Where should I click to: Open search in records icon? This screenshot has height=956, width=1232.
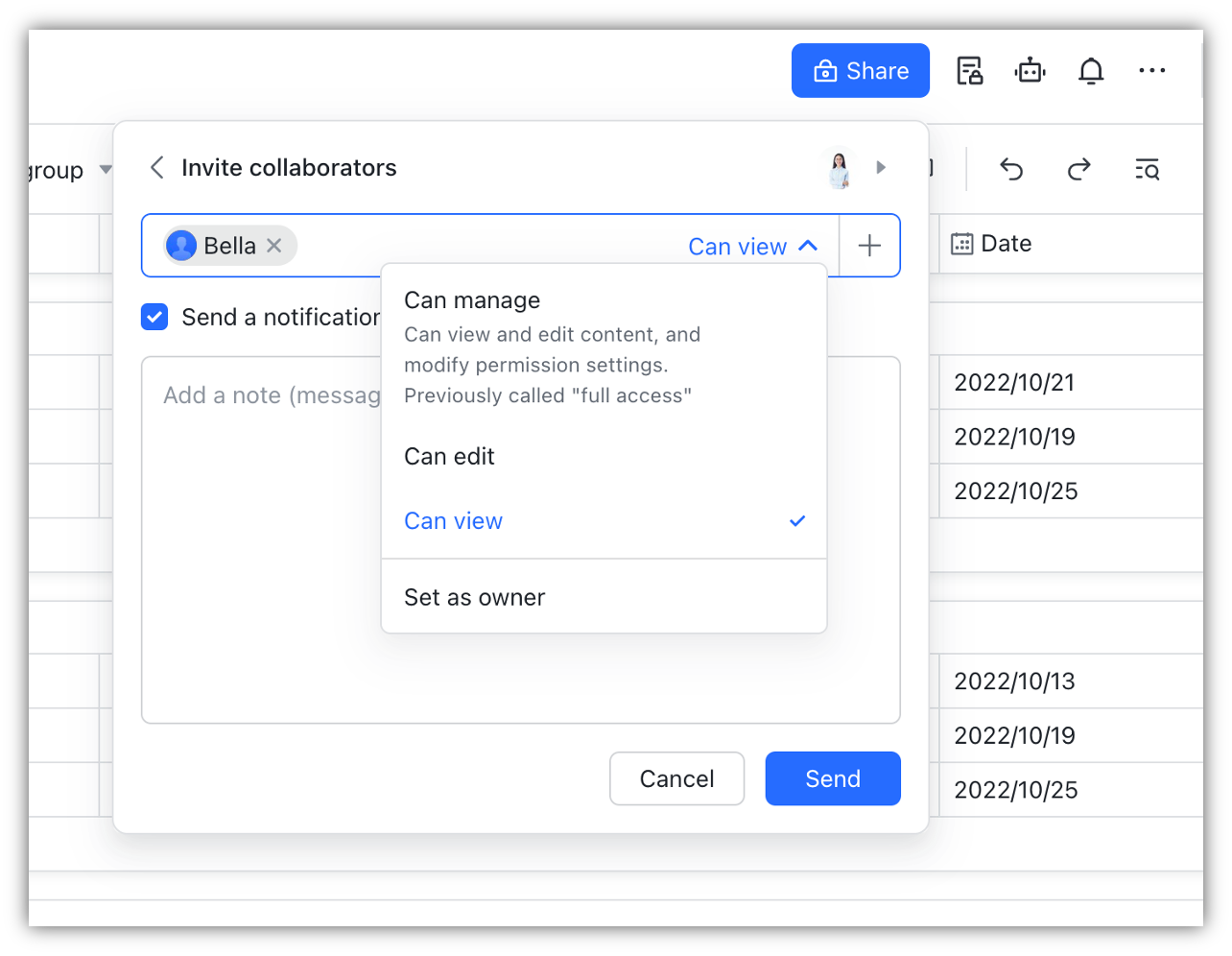coord(1147,169)
